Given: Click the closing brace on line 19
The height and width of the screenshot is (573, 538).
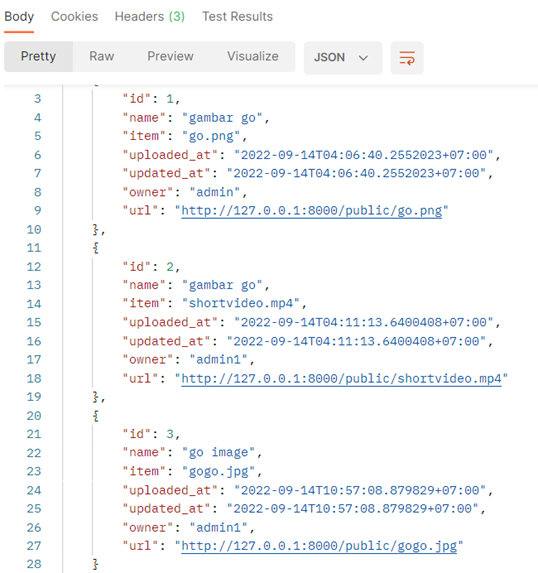Looking at the screenshot, I should (x=95, y=397).
